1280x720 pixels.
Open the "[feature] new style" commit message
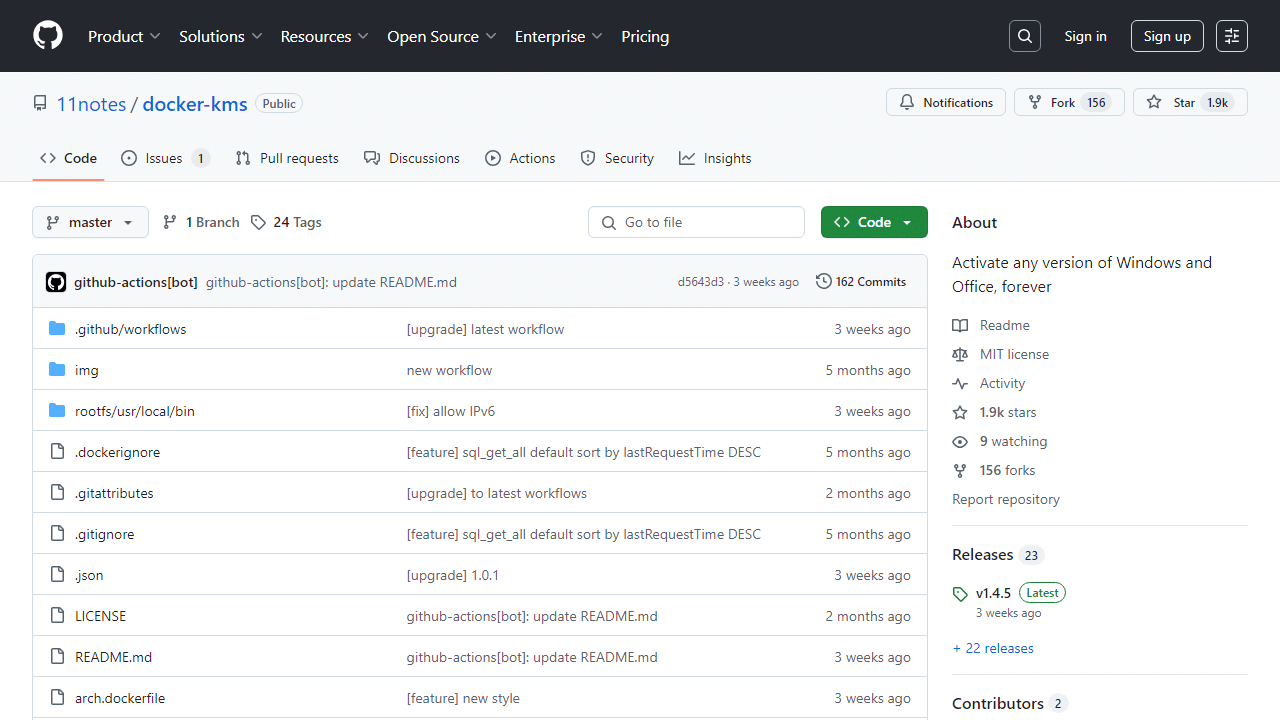coord(463,698)
